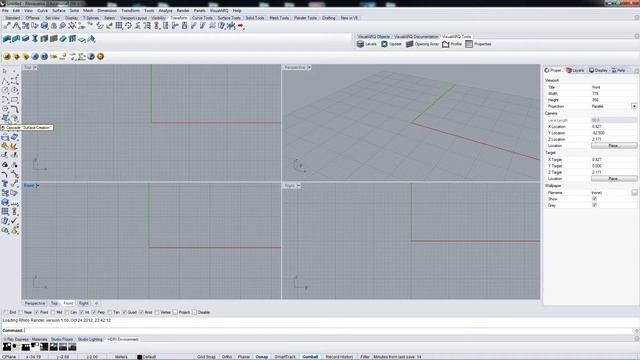Switch to the Curve Tools toolbar tab
The width and height of the screenshot is (640, 360).
202,18
